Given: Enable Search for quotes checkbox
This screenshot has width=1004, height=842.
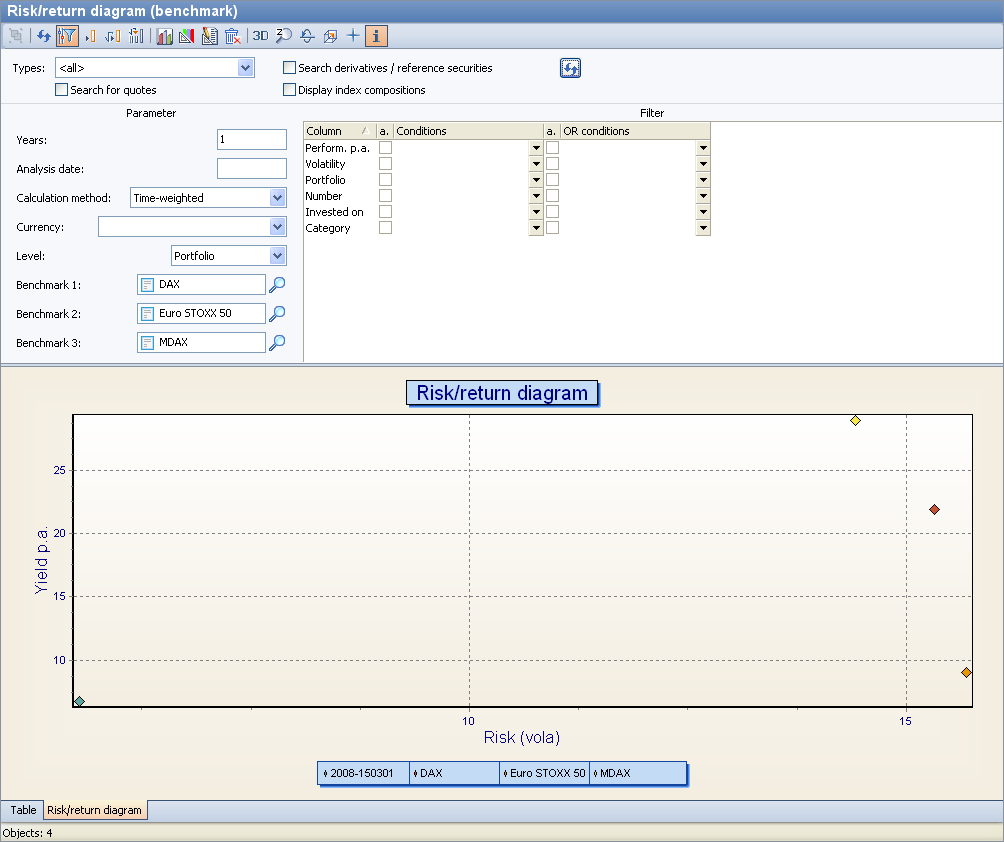Looking at the screenshot, I should coord(62,90).
